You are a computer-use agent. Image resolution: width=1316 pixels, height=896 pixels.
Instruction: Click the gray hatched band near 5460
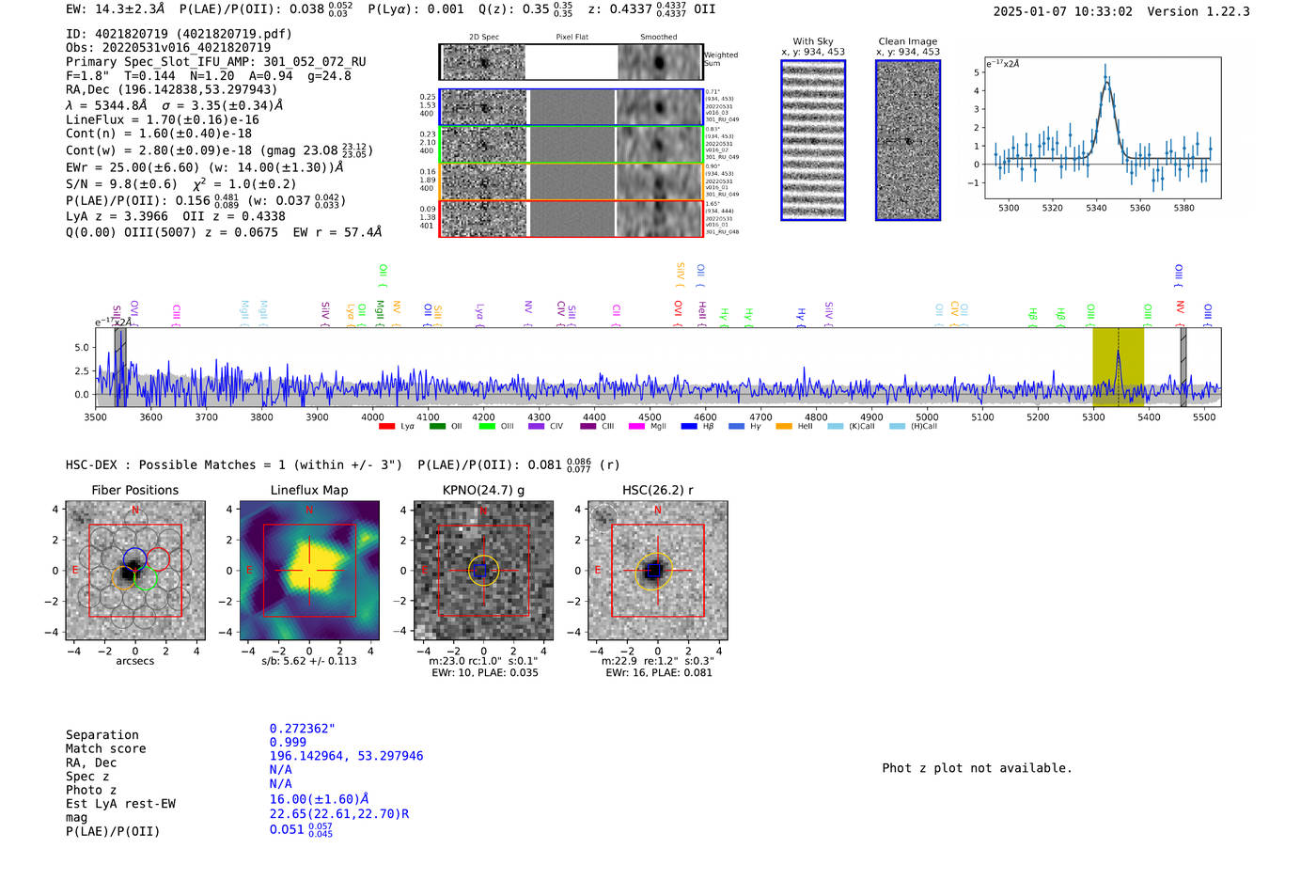1183,367
